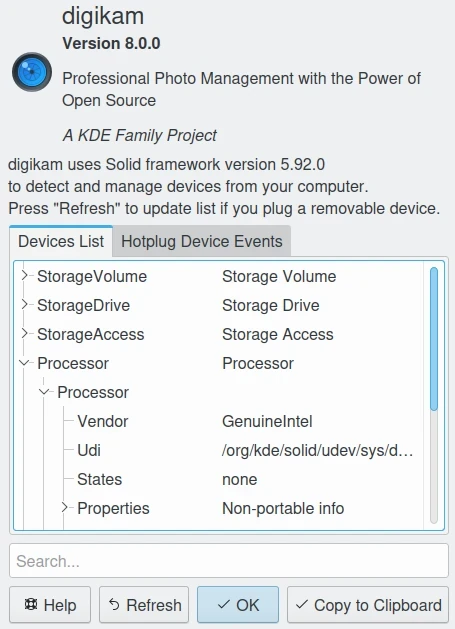This screenshot has width=455, height=629.
Task: Expand the Properties node
Action: pos(65,507)
